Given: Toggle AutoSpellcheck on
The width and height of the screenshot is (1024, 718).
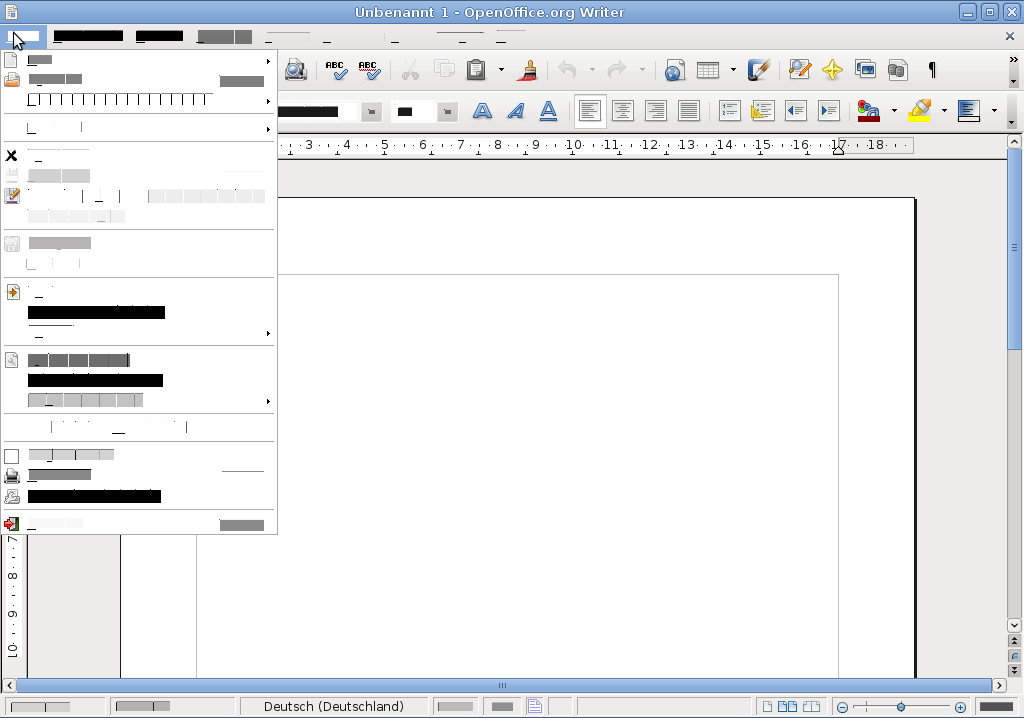Looking at the screenshot, I should (368, 70).
